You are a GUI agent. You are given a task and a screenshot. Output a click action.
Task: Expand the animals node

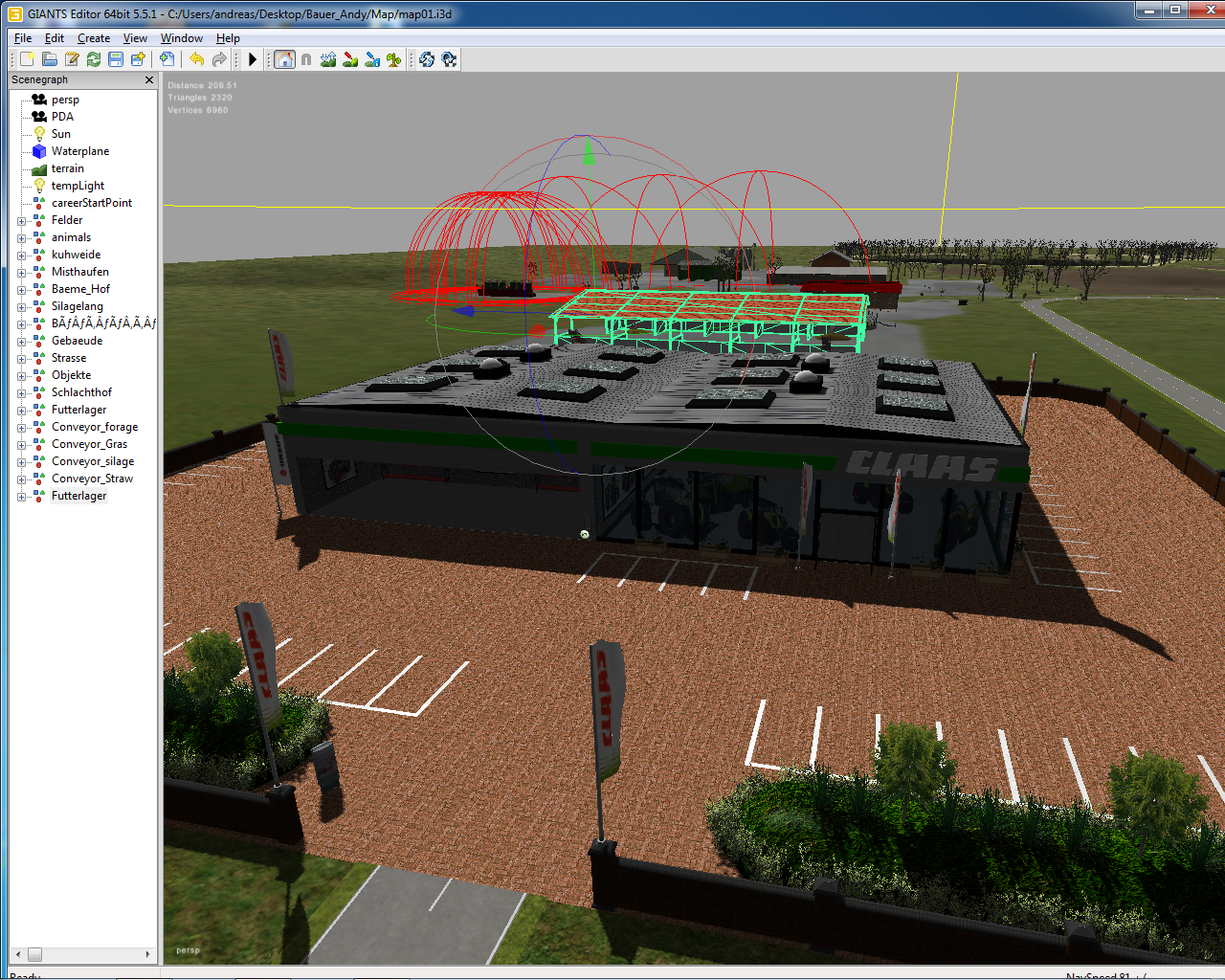[22, 238]
